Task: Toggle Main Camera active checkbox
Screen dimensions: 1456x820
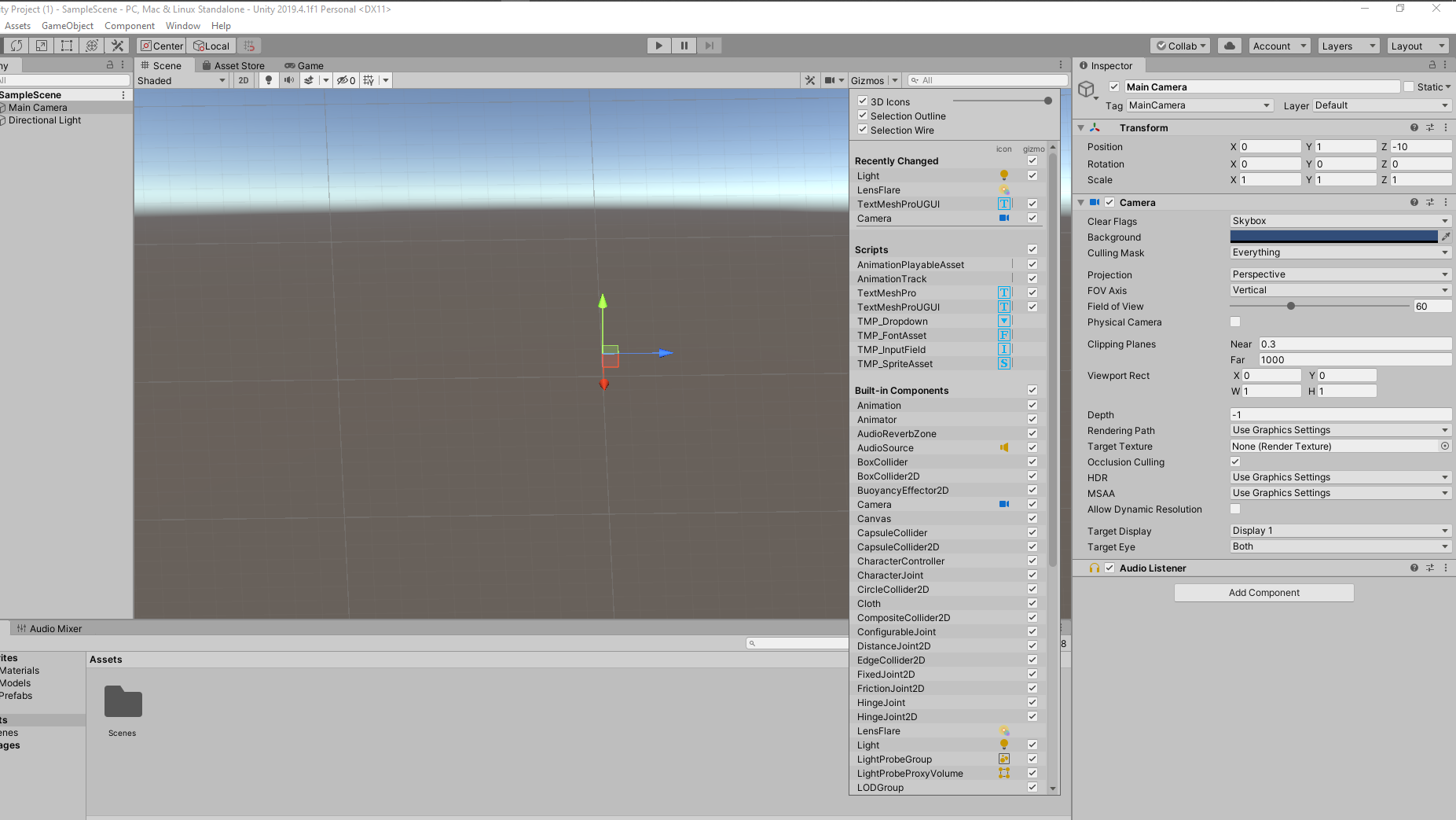Action: (x=1114, y=86)
